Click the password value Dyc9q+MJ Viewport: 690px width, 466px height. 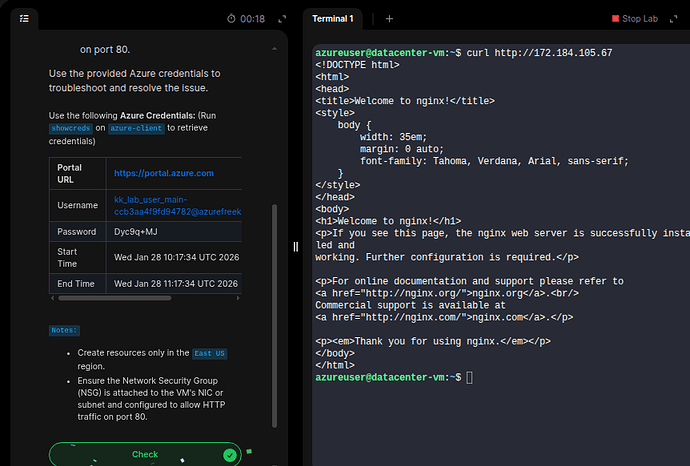click(138, 232)
